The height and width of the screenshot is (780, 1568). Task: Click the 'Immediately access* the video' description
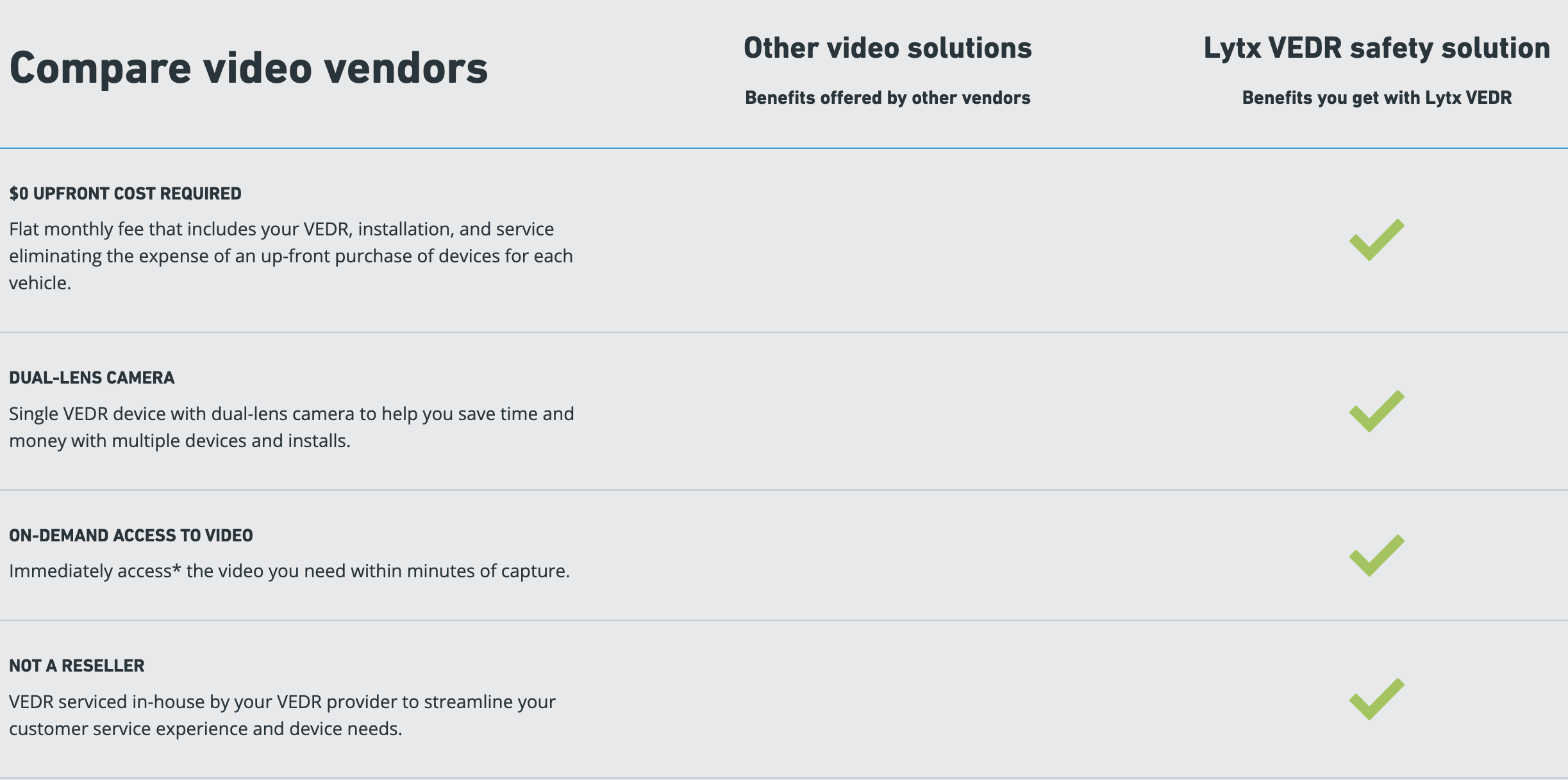(x=289, y=571)
